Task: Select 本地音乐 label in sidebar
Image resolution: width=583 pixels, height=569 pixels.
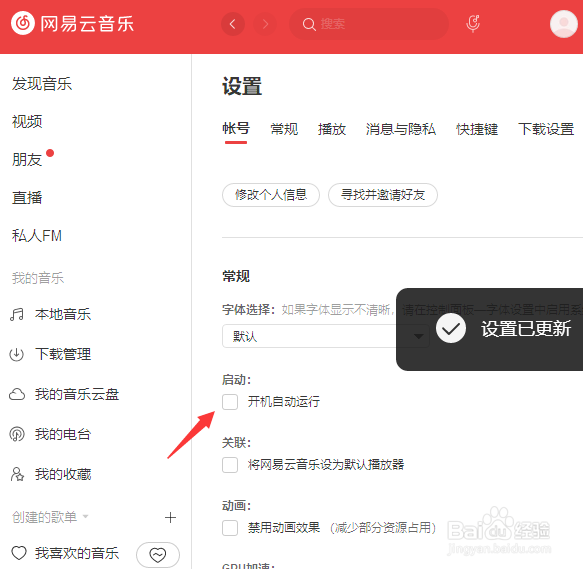Action: [x=63, y=315]
